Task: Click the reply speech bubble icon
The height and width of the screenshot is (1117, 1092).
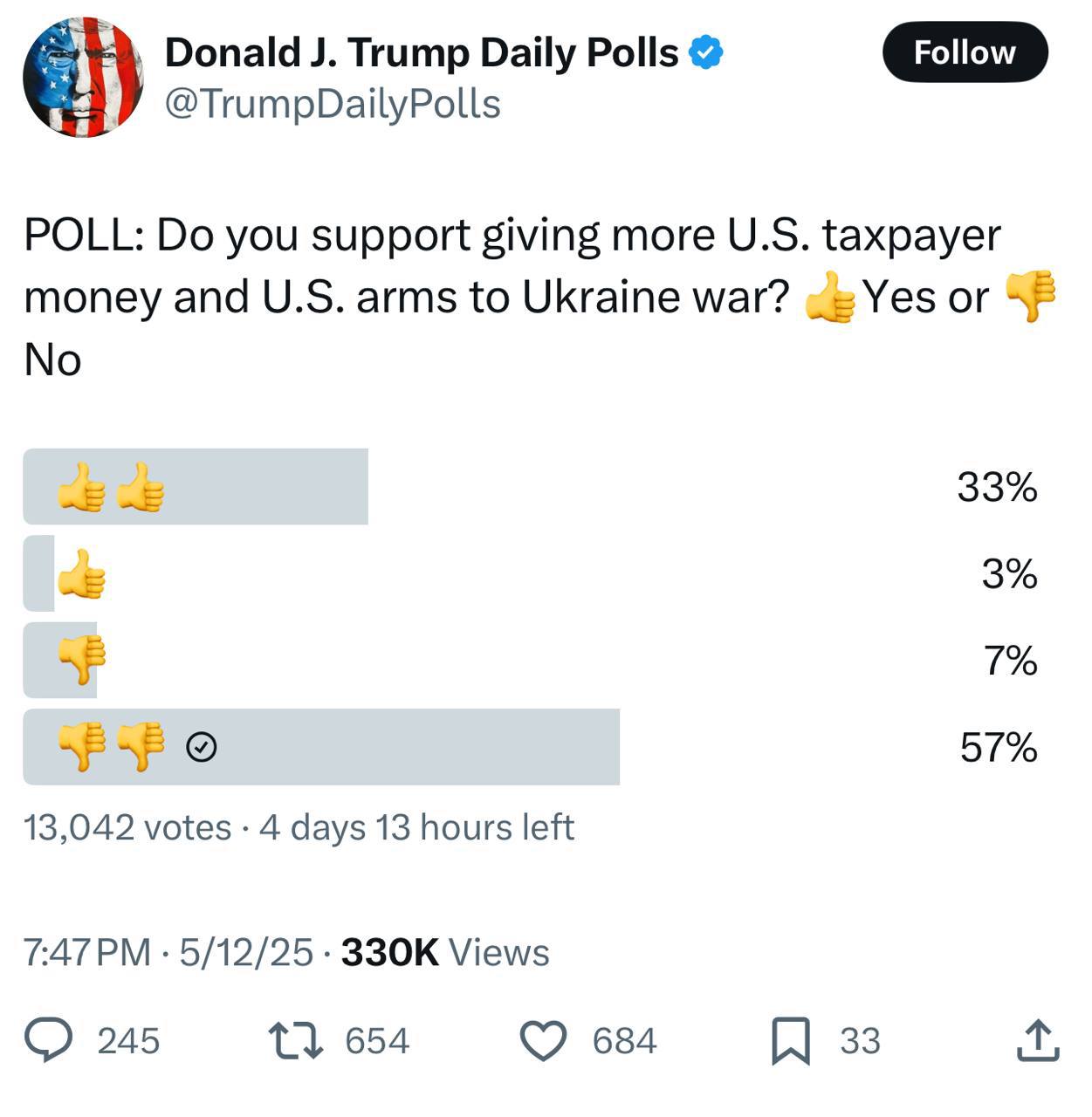Action: (x=48, y=1039)
